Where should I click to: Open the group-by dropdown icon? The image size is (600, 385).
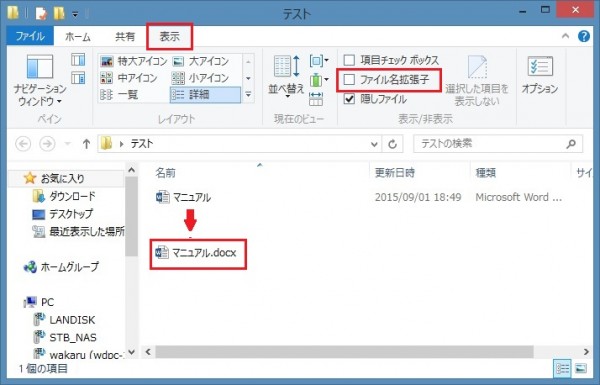coord(319,60)
